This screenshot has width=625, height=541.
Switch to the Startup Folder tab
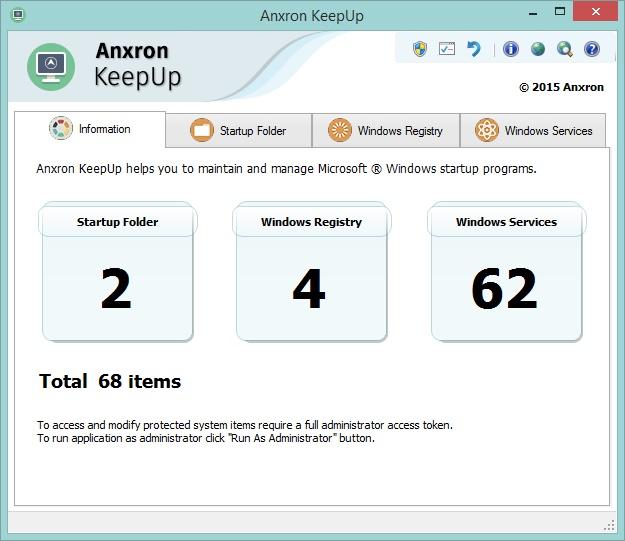[x=238, y=130]
